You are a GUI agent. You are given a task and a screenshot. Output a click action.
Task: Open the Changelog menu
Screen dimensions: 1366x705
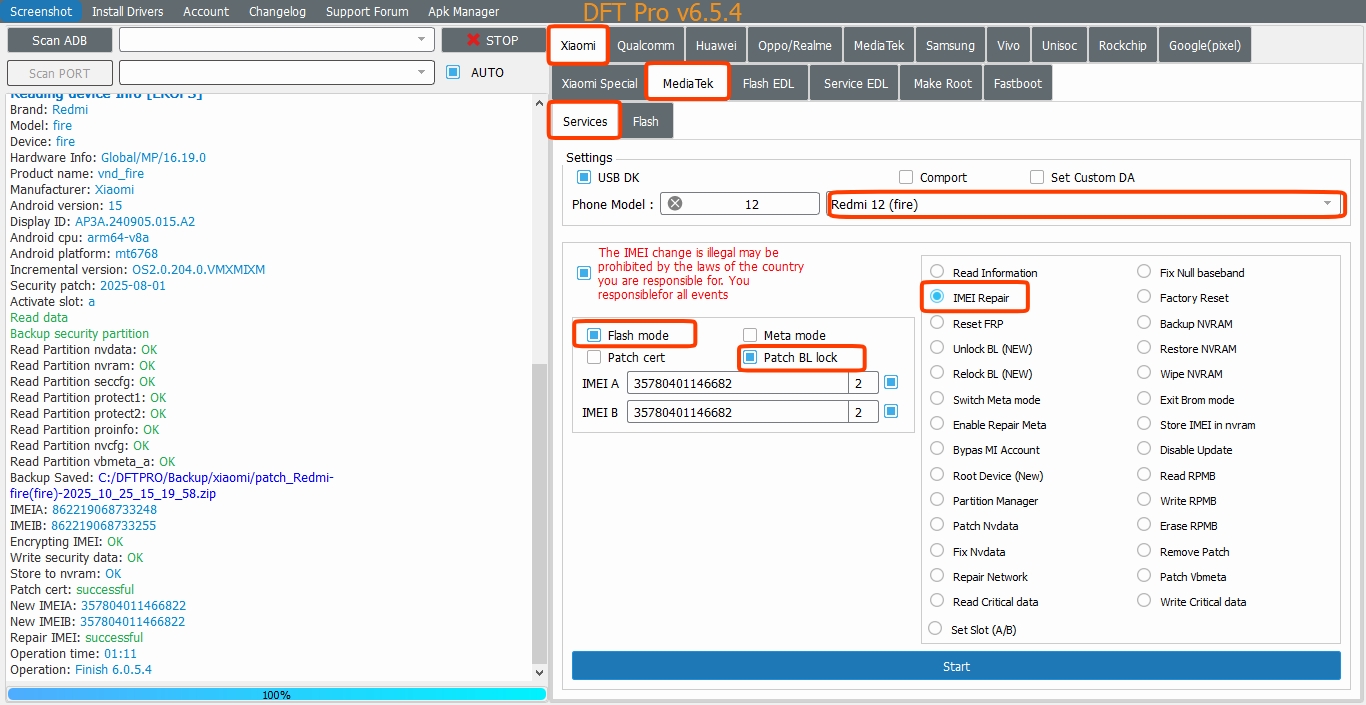pos(278,11)
